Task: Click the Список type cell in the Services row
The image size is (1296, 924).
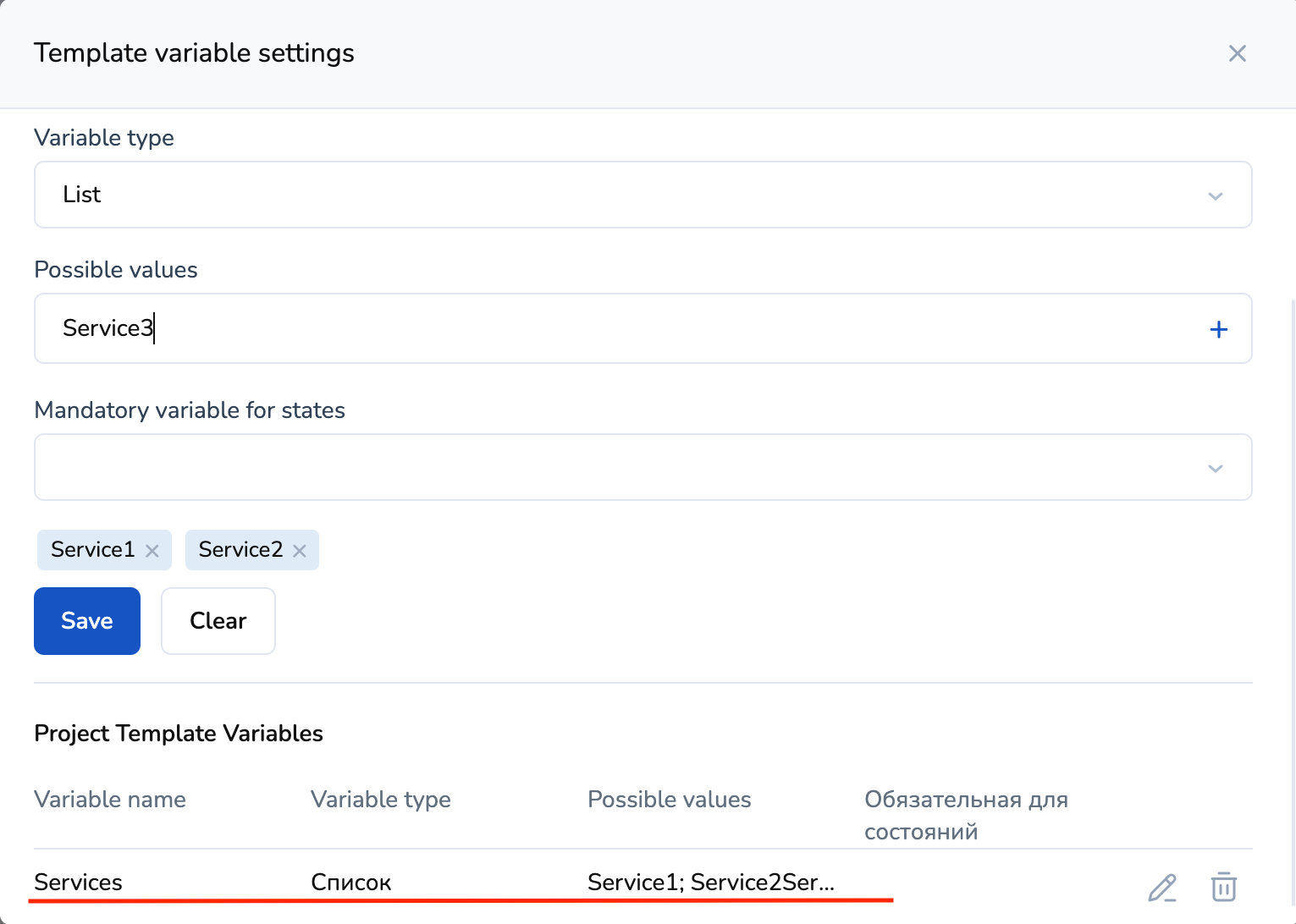Action: [x=350, y=882]
